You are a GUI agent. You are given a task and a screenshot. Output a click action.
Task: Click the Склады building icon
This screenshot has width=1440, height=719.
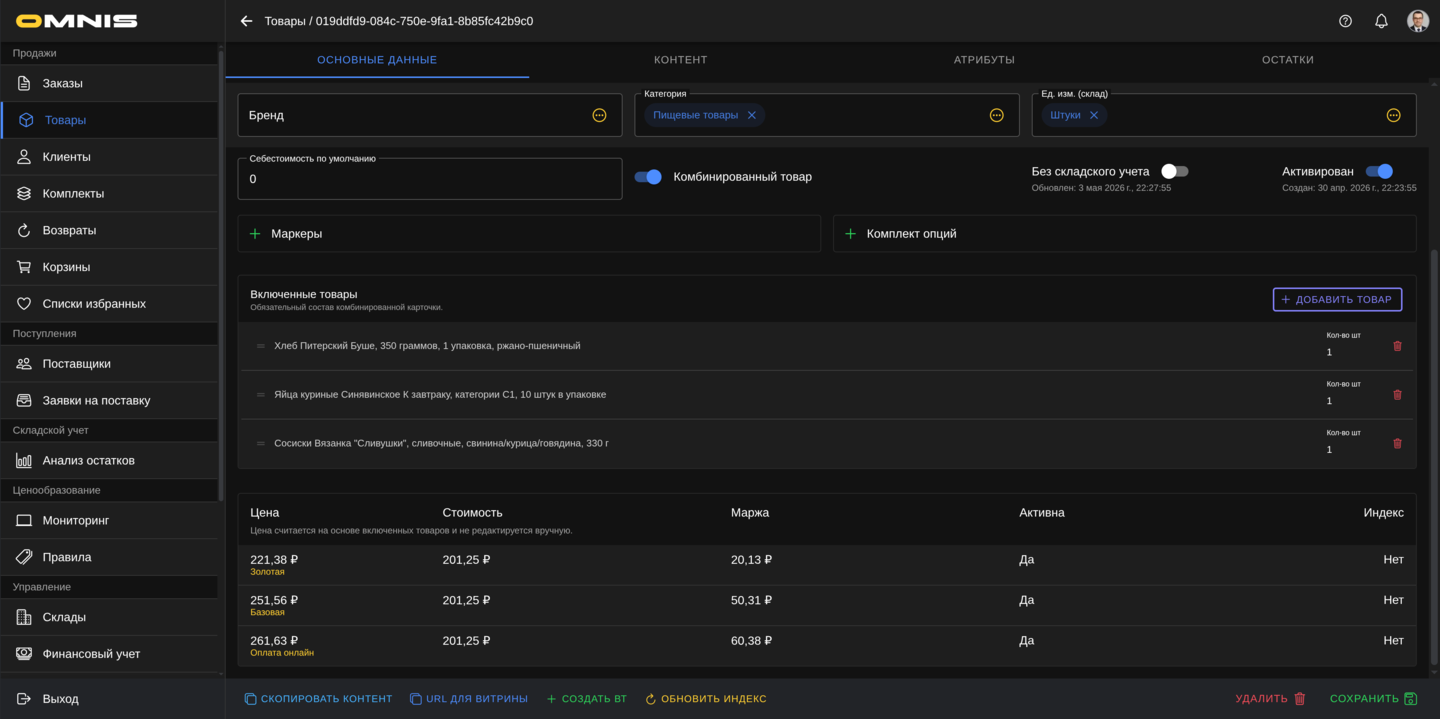pyautogui.click(x=24, y=617)
